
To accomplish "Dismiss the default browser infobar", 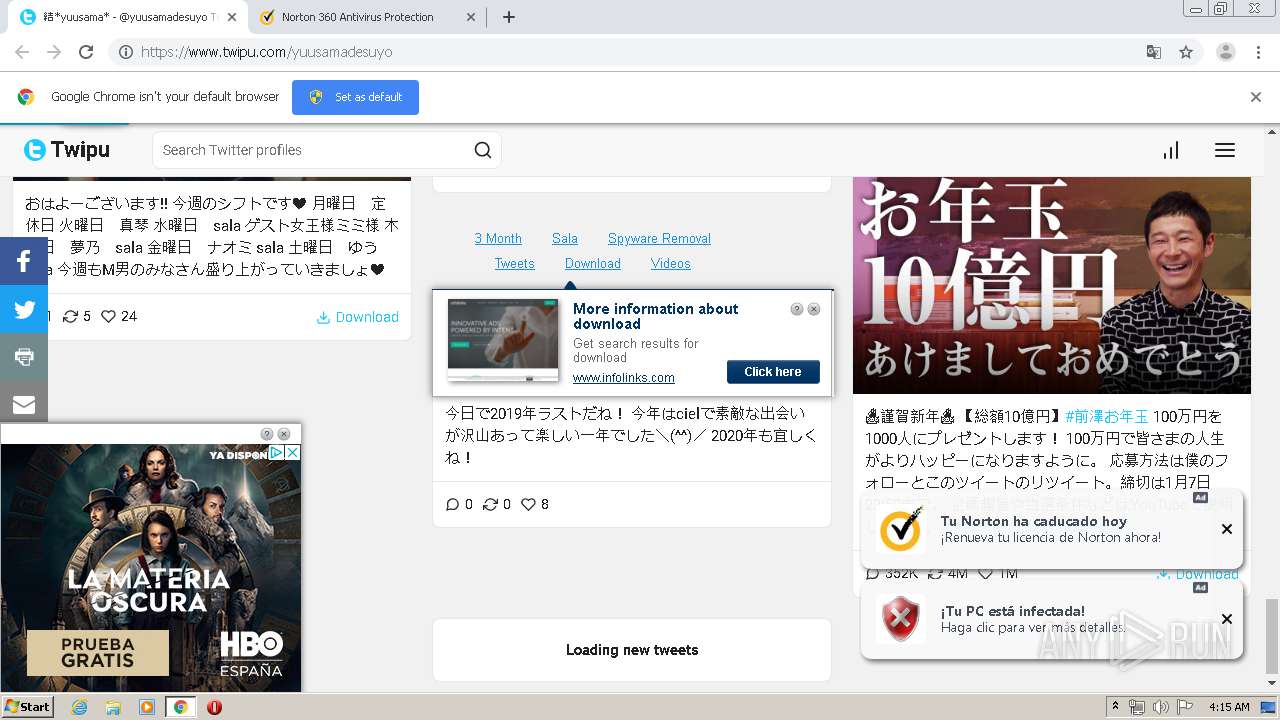I will 1256,97.
